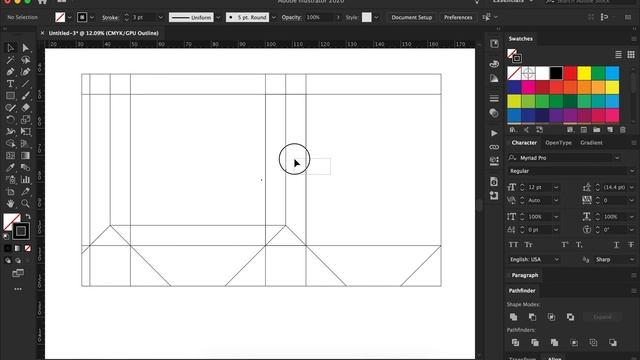This screenshot has width=640, height=360.
Task: Select the Eyedropper tool
Action: [11, 167]
